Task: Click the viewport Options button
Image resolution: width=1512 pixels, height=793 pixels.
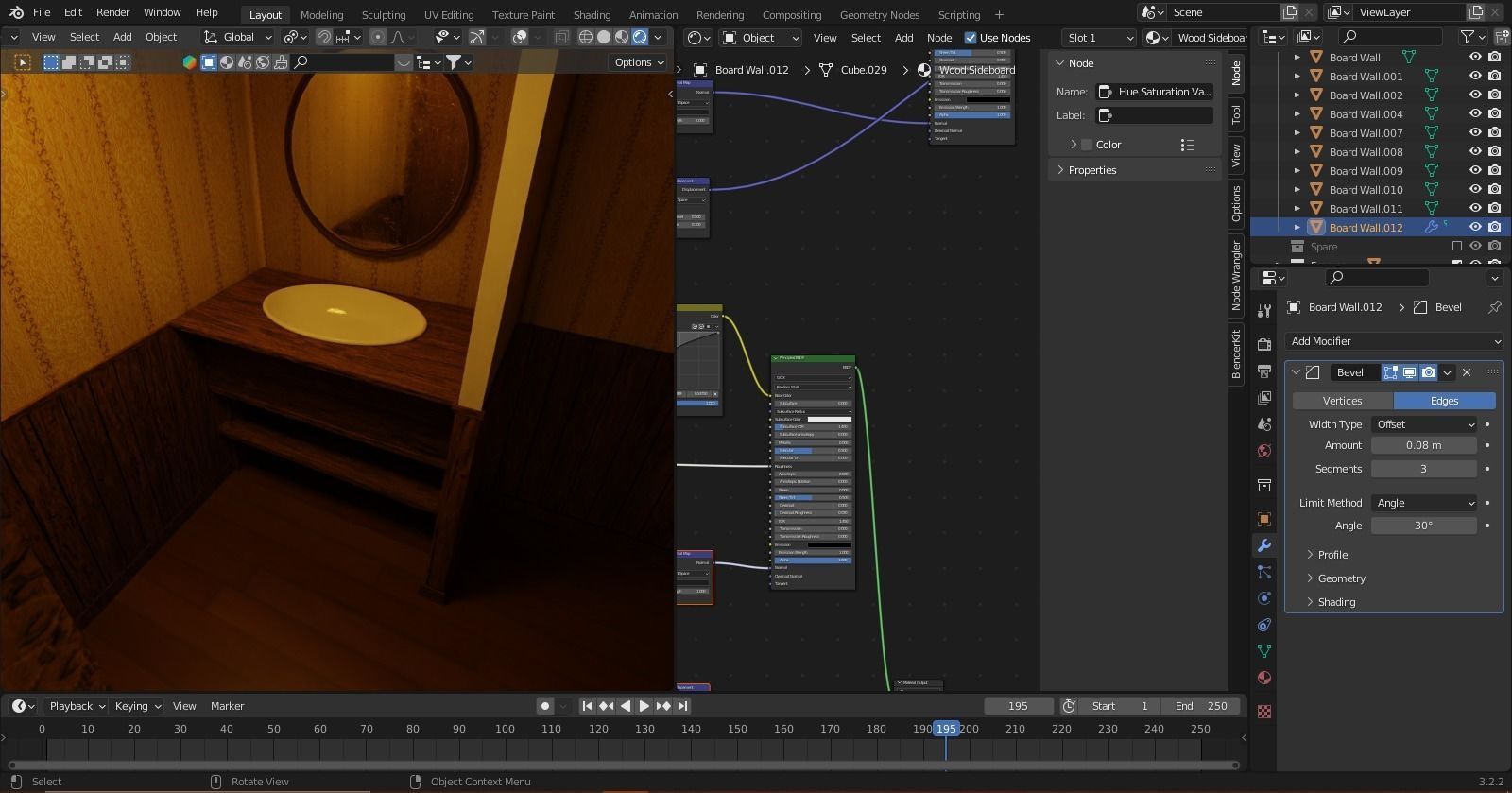Action: [x=638, y=62]
